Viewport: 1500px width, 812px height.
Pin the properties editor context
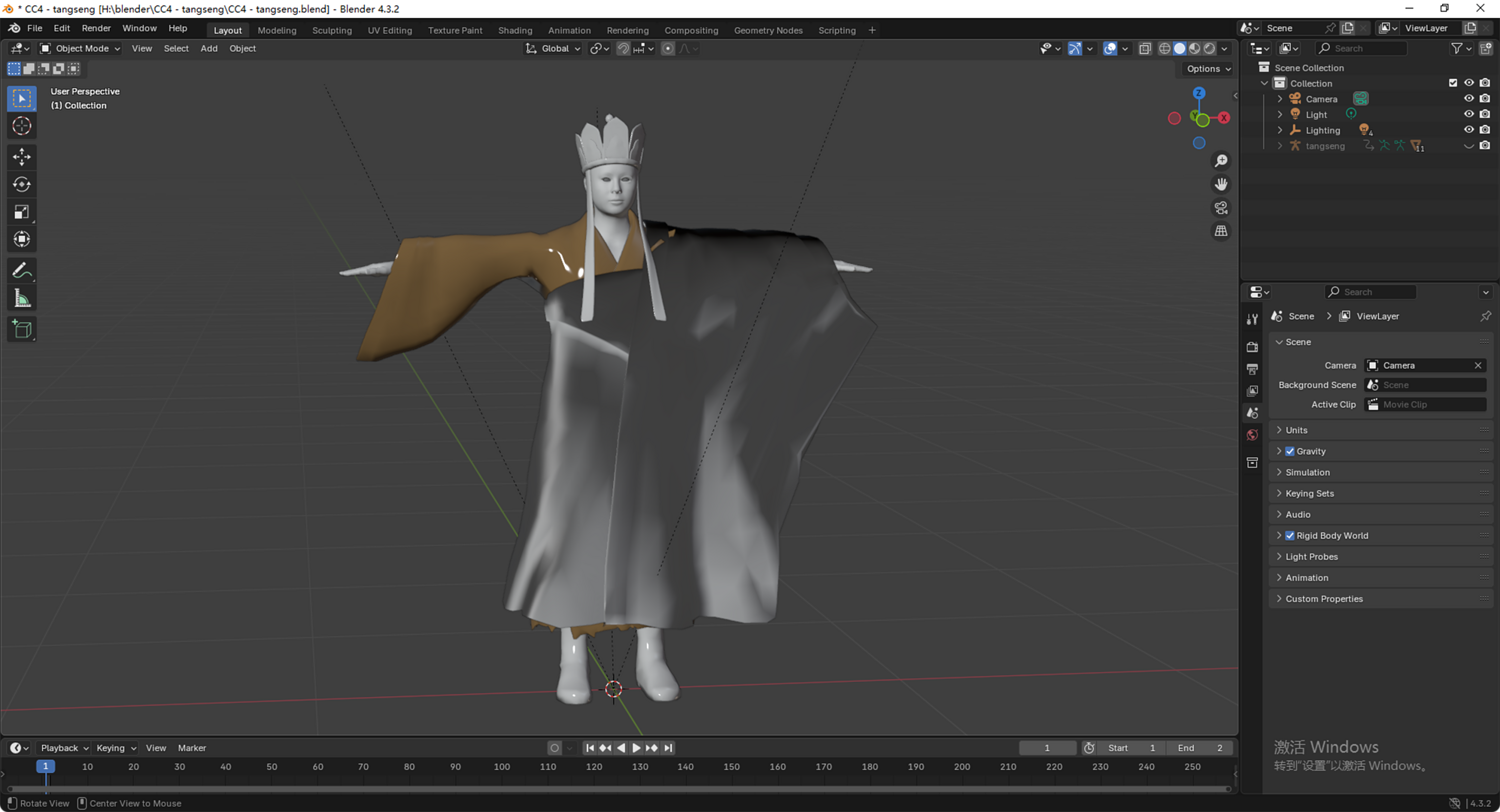pyautogui.click(x=1485, y=316)
